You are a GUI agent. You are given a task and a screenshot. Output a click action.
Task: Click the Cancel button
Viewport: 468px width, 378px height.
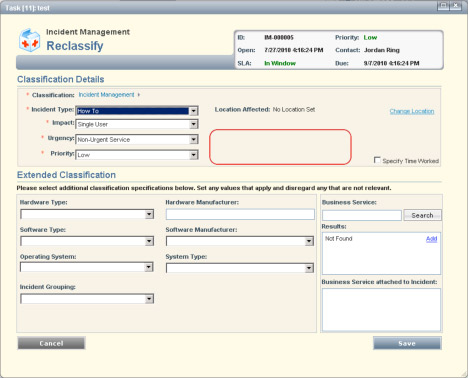[x=51, y=343]
